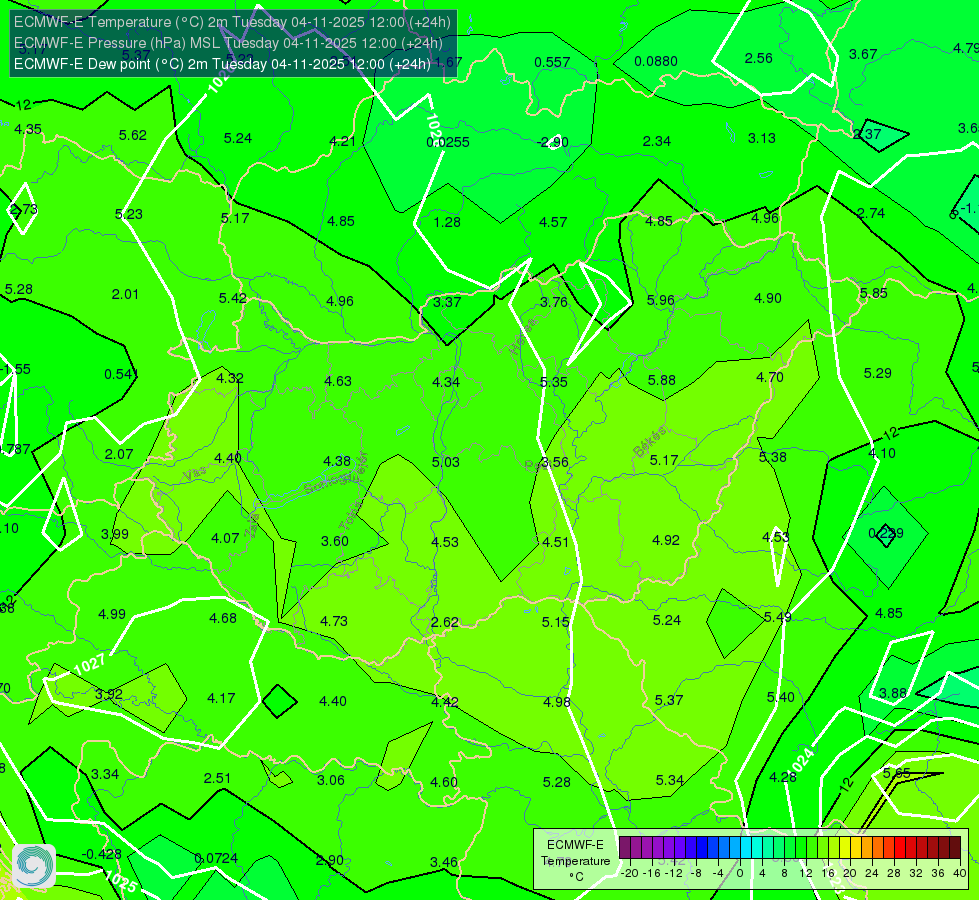The width and height of the screenshot is (979, 900).
Task: Click the grid value 4.92
Action: pyautogui.click(x=666, y=540)
